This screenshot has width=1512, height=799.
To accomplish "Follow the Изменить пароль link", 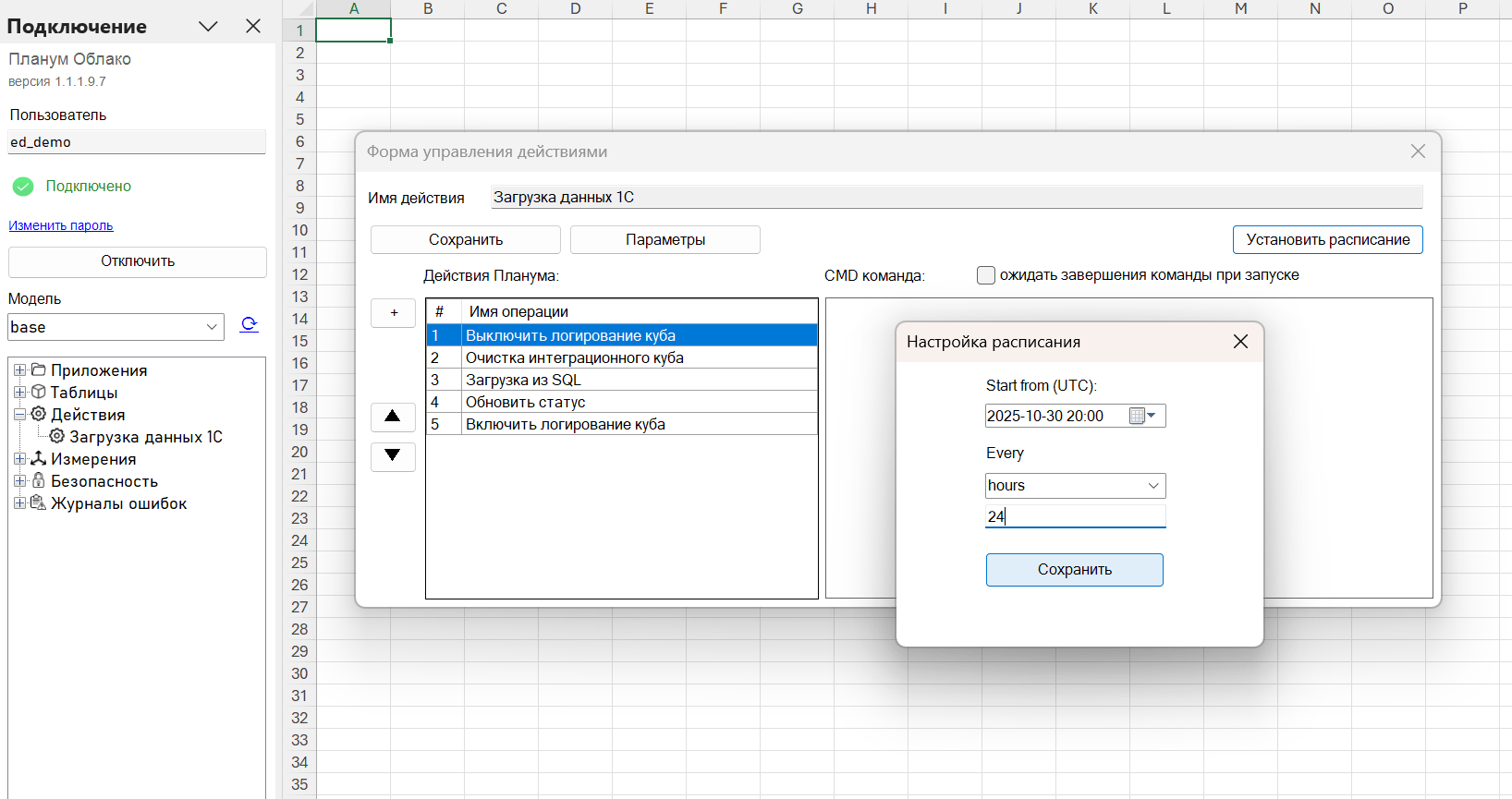I will pyautogui.click(x=61, y=225).
